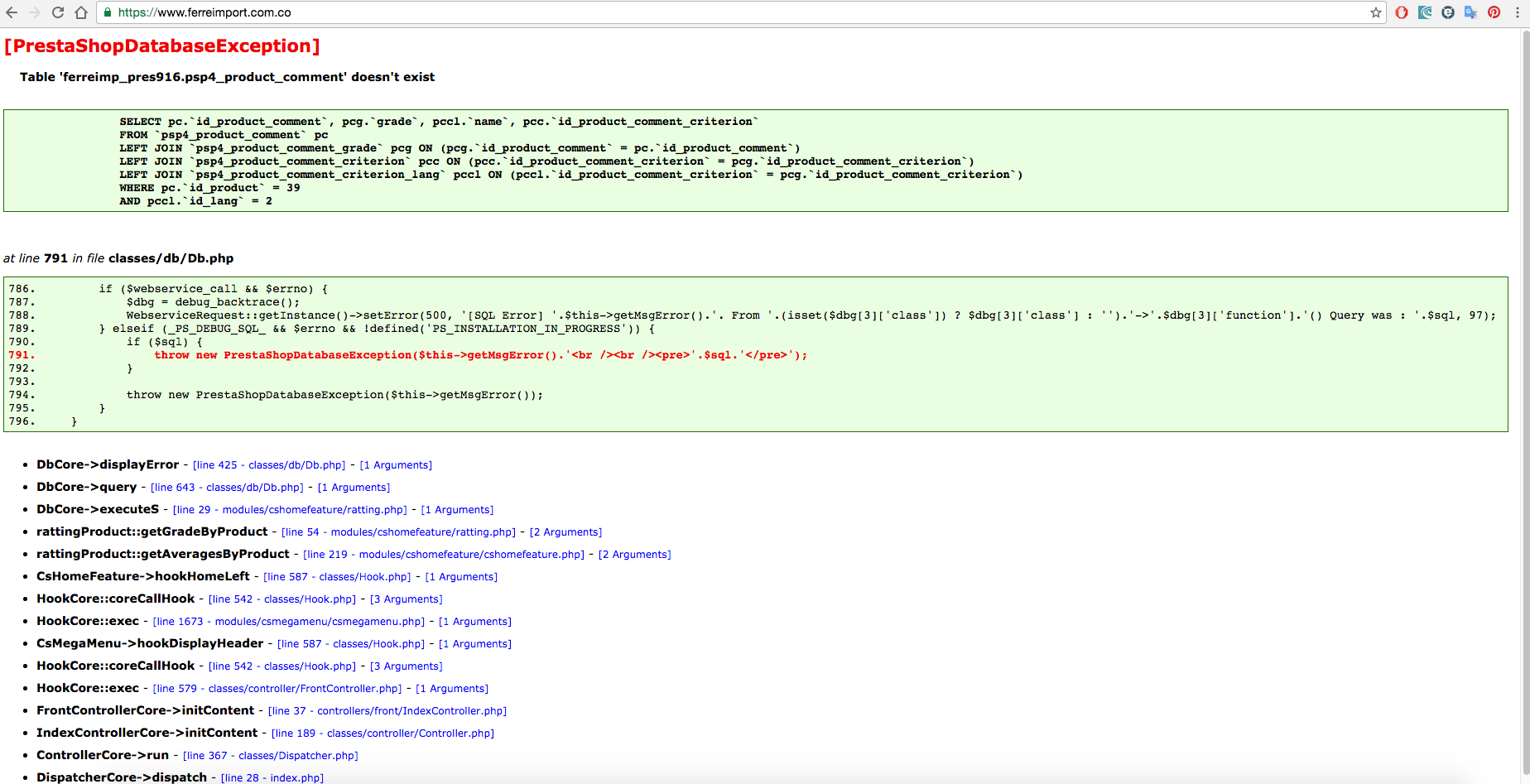Open the line 425 classes/db/Db.php link
The height and width of the screenshot is (784, 1530).
[x=269, y=465]
